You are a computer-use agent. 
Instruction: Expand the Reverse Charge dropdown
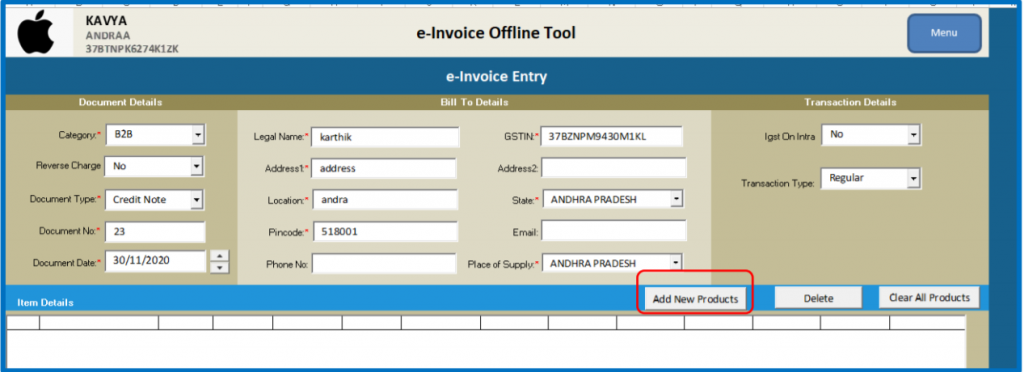coord(197,166)
